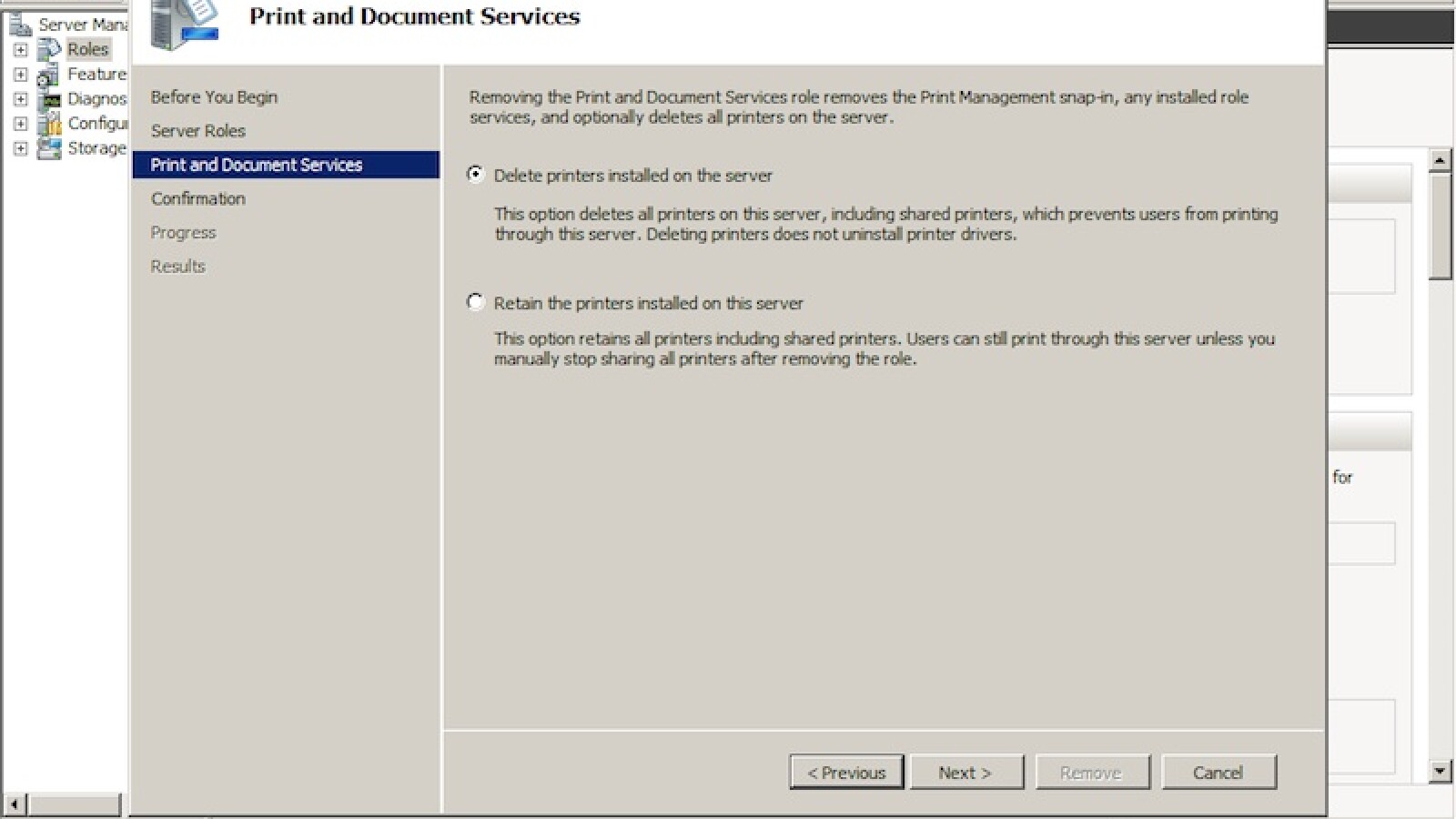Click the Storage icon in the left pane
This screenshot has width=1456, height=819.
[x=50, y=147]
